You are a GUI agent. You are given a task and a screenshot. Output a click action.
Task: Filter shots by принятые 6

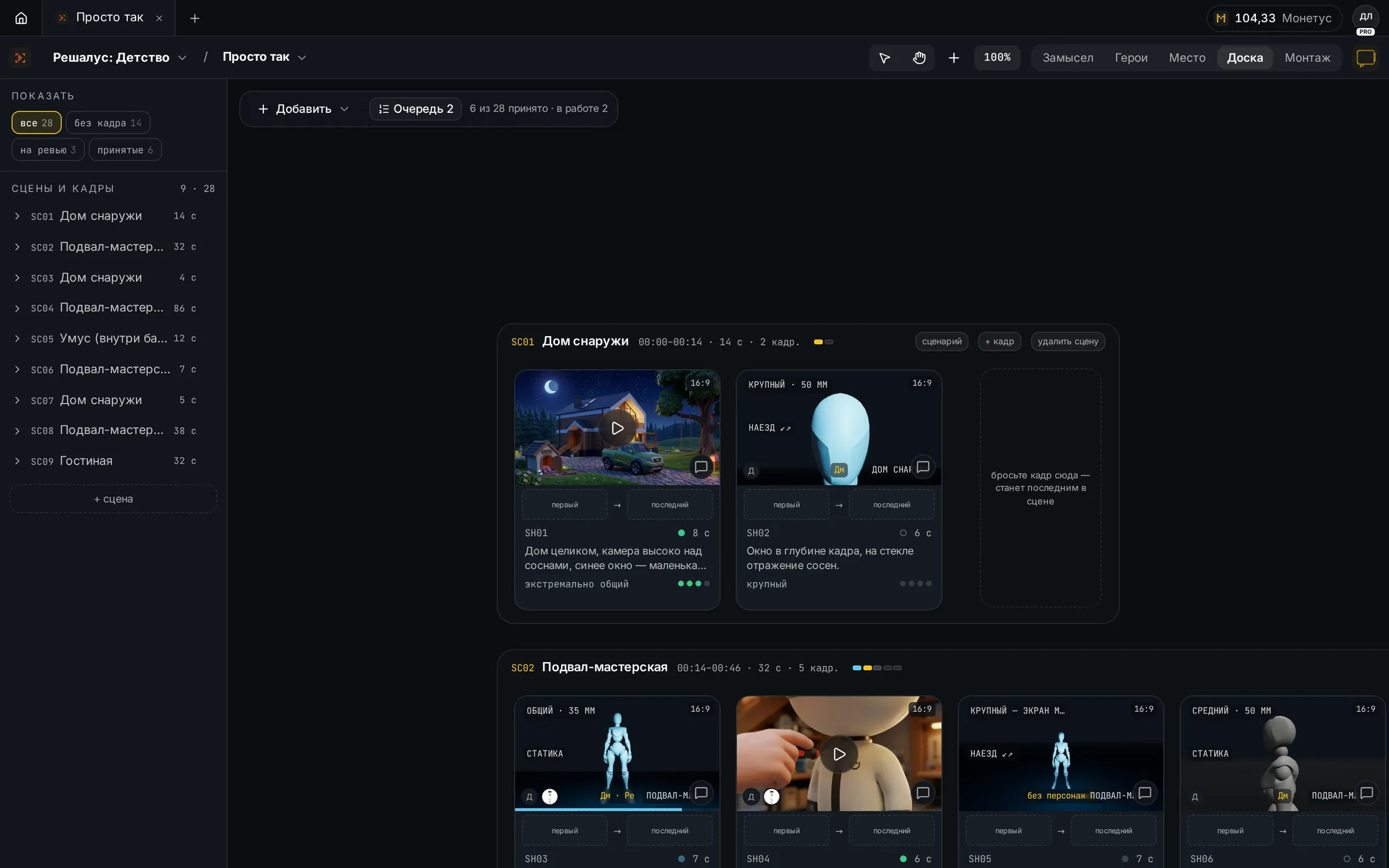pyautogui.click(x=125, y=150)
